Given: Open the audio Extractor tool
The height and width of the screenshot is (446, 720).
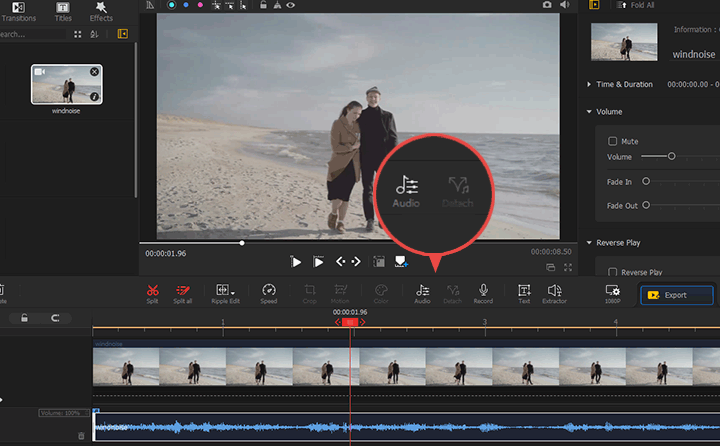Looking at the screenshot, I should coord(554,289).
